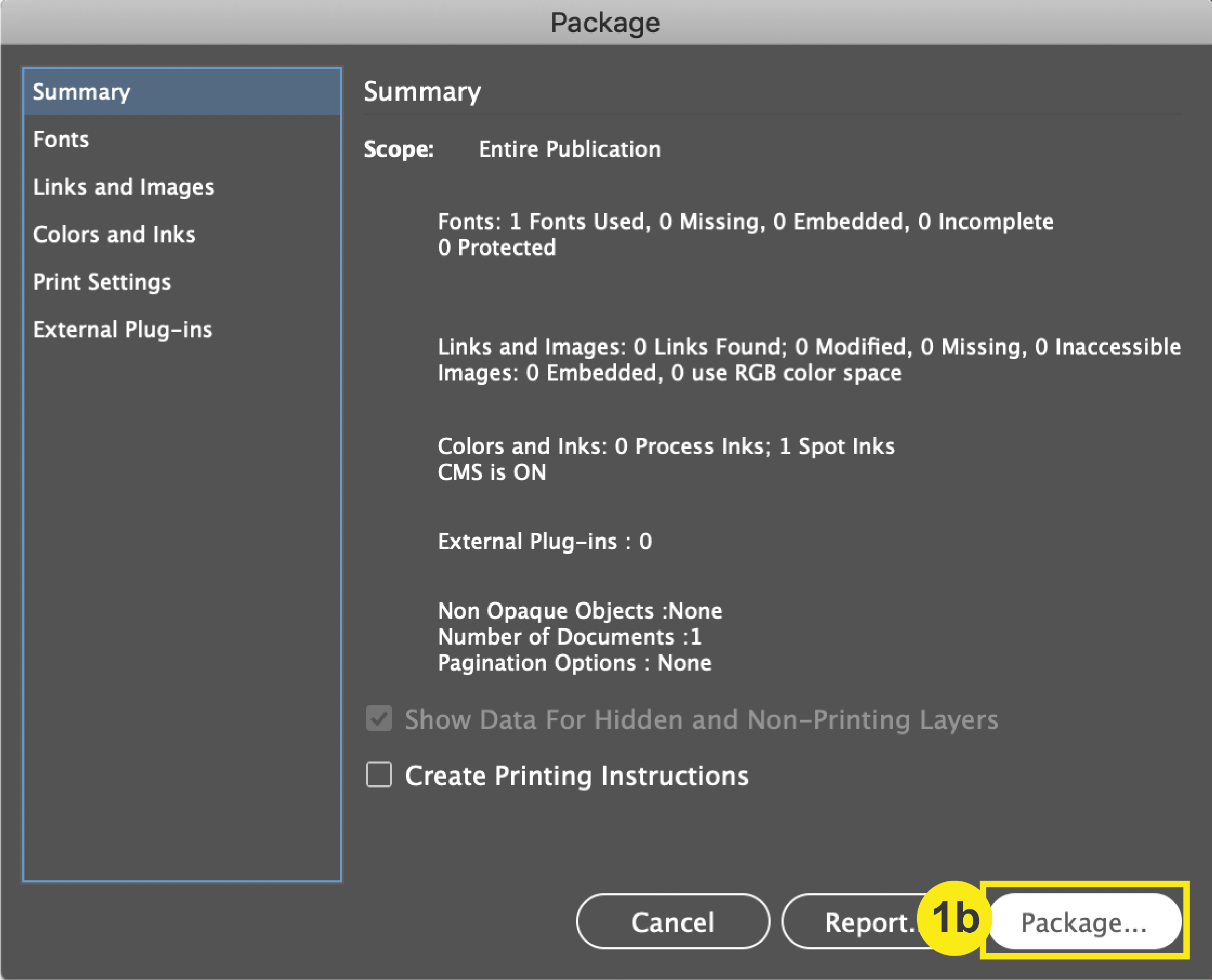Click the Fonts summary line
This screenshot has height=980, width=1212.
[746, 221]
